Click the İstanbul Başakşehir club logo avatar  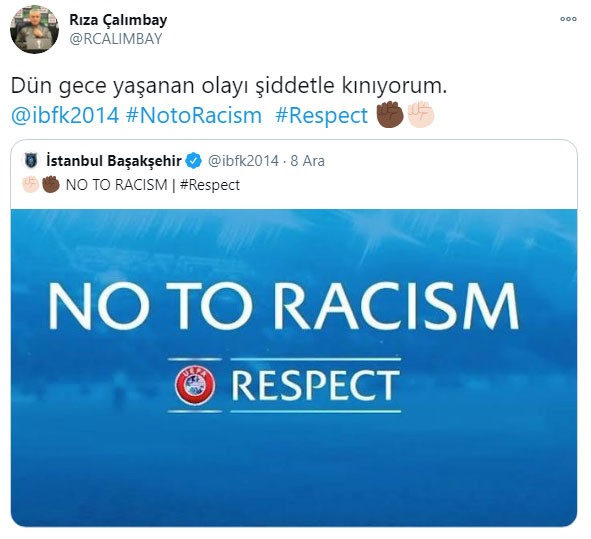pos(31,161)
